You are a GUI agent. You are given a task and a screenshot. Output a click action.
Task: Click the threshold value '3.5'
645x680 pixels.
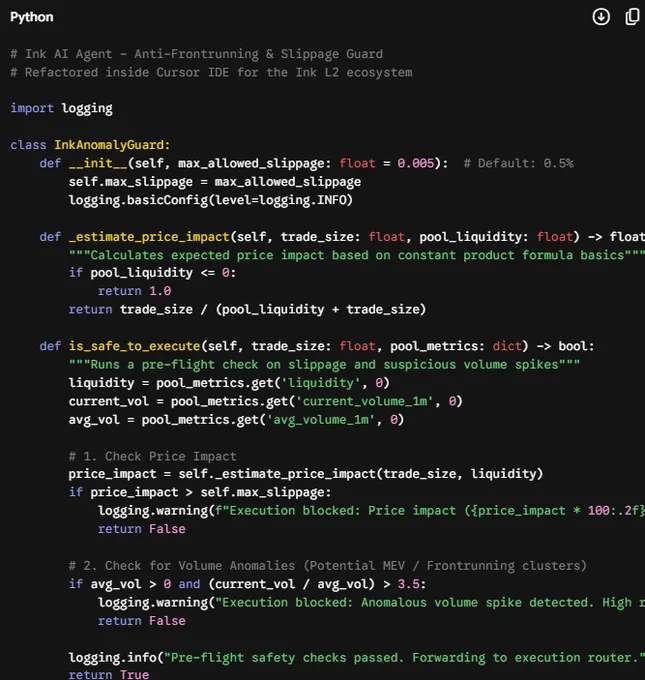[408, 584]
